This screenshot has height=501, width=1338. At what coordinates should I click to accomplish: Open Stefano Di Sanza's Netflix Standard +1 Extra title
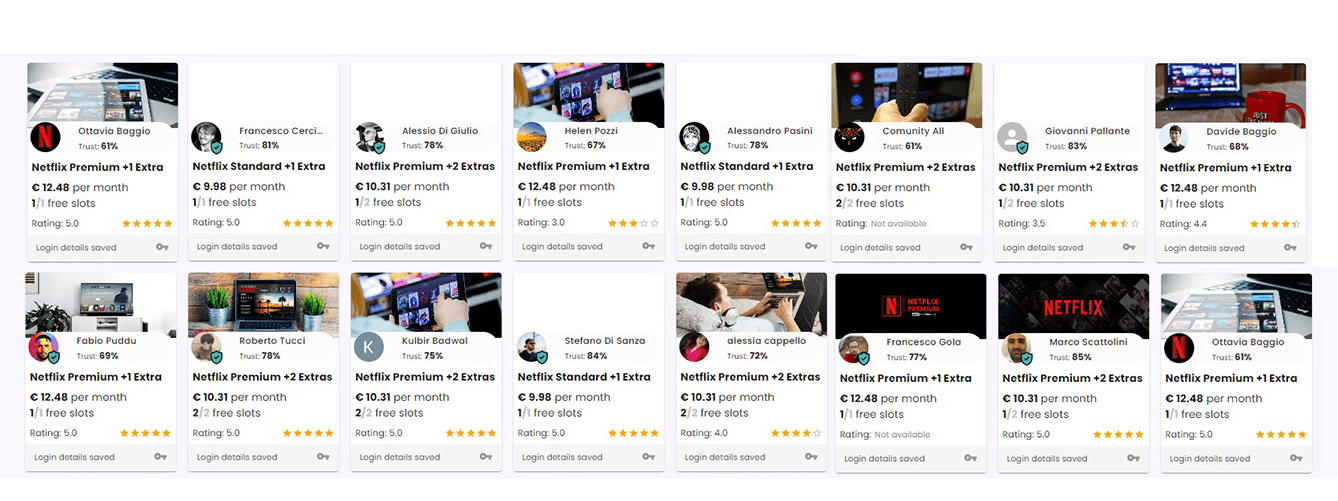tap(584, 377)
